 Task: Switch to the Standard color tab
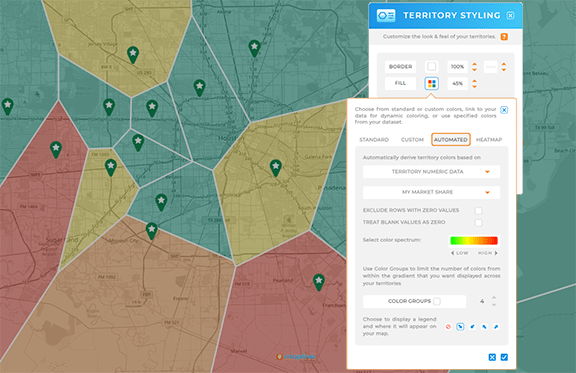pyautogui.click(x=374, y=140)
